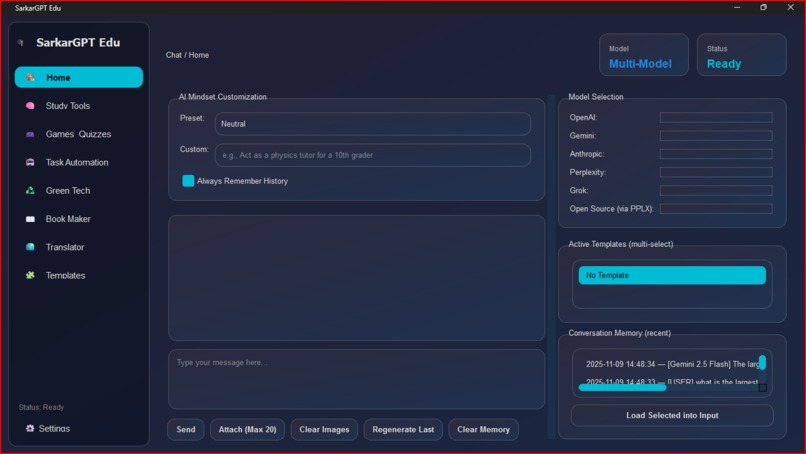
Task: Close the SarkarGPT Edu window
Action: [791, 8]
